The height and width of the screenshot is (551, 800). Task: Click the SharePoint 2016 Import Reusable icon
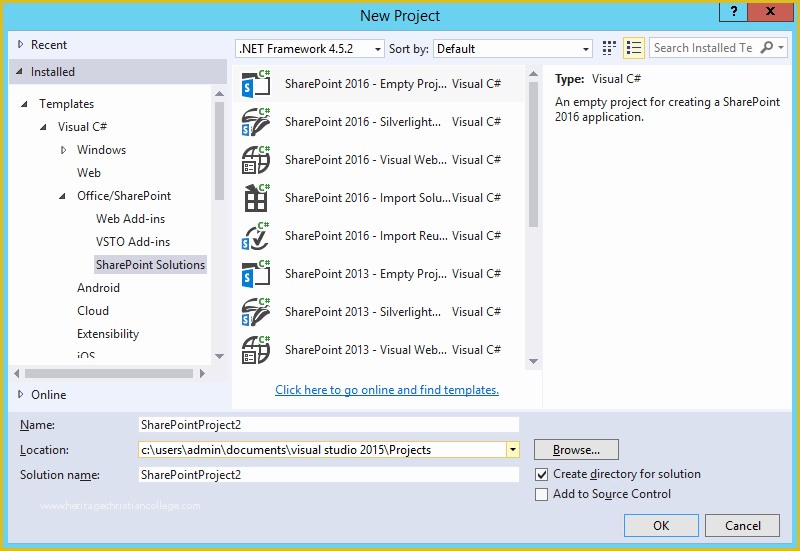(256, 236)
